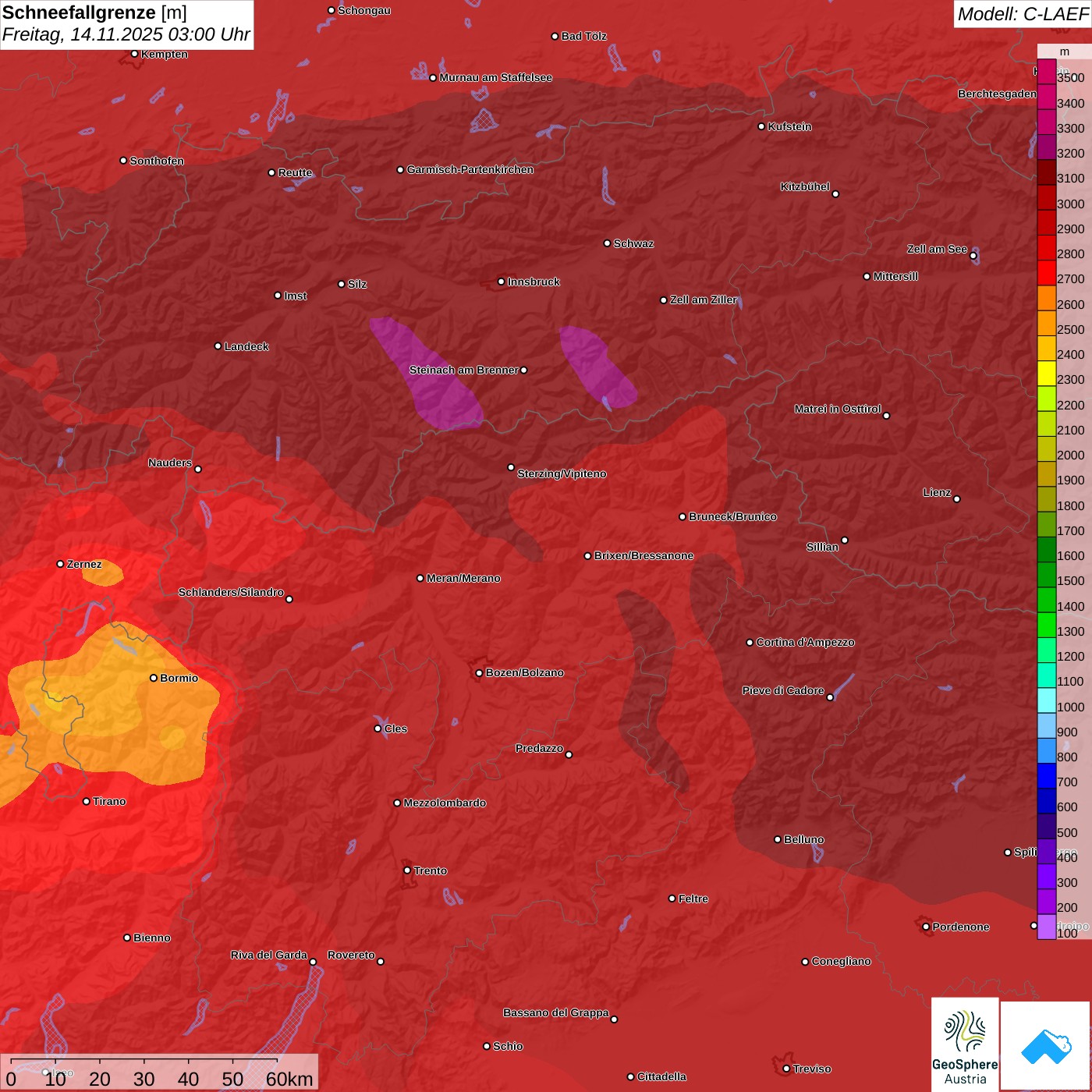Select the Innsbruck city label
The width and height of the screenshot is (1092, 1092).
coord(534,282)
